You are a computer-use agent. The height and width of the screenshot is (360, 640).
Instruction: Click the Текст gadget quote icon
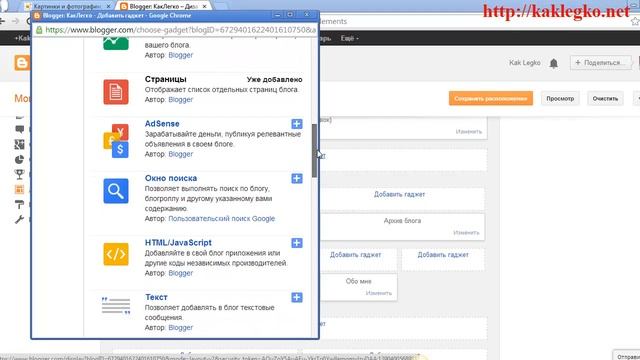pos(116,306)
